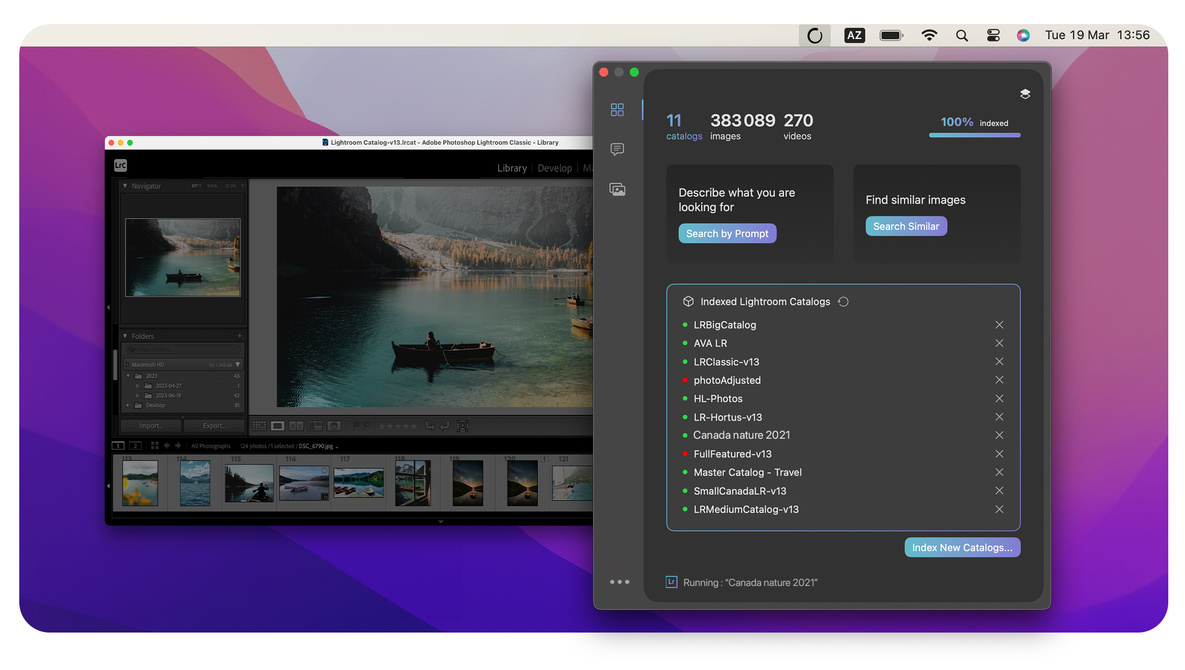The height and width of the screenshot is (670, 1185).
Task: Collapse the 2023 folder in Lightroom
Action: [x=128, y=375]
